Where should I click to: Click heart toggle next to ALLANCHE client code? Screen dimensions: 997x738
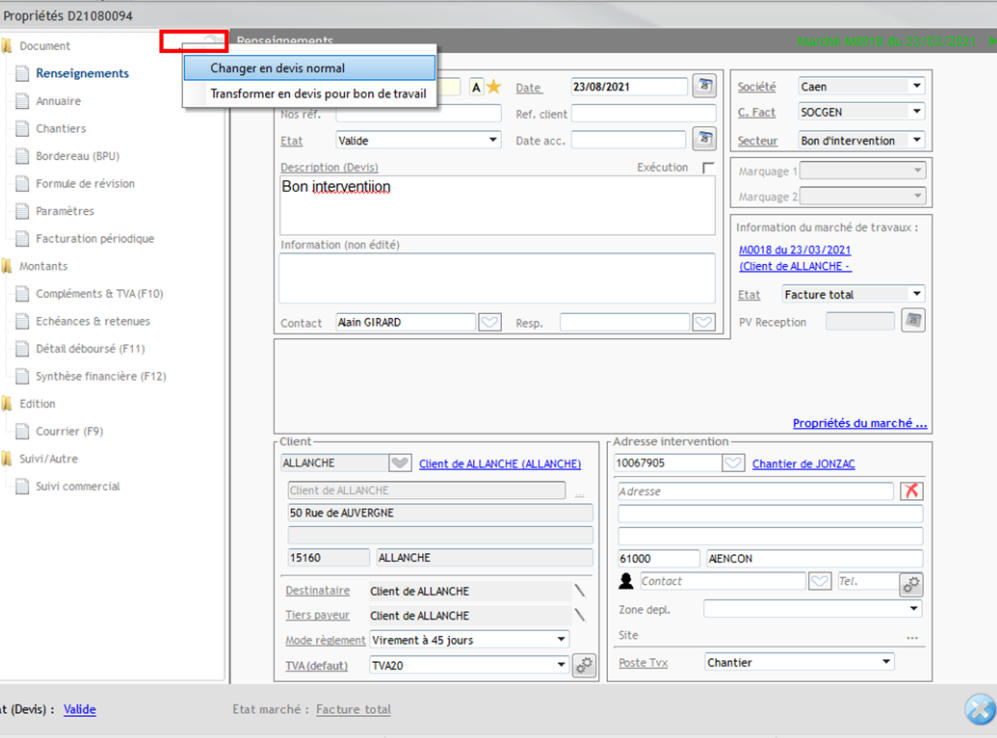pyautogui.click(x=399, y=463)
